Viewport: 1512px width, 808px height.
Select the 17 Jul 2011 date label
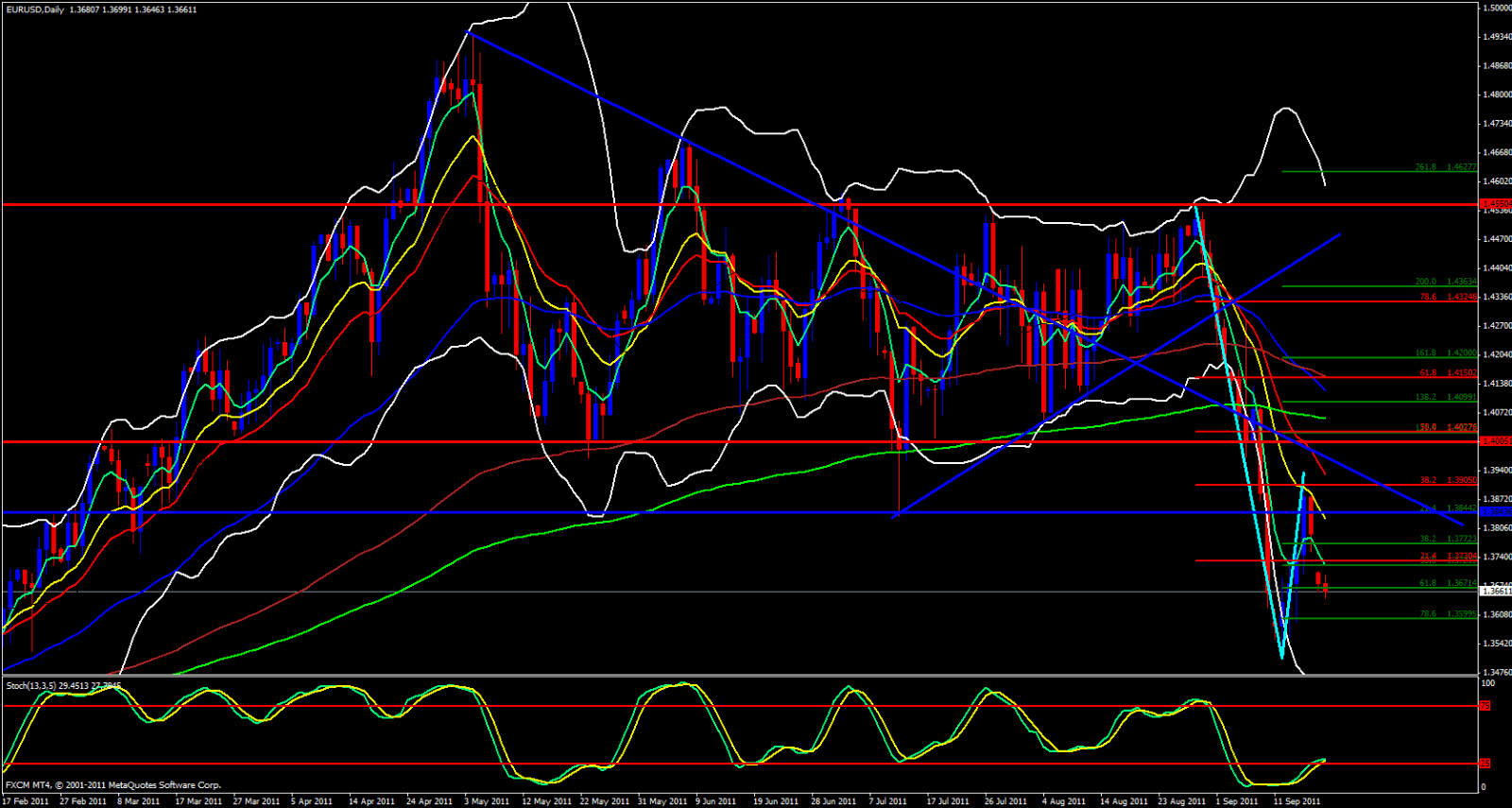pyautogui.click(x=948, y=801)
